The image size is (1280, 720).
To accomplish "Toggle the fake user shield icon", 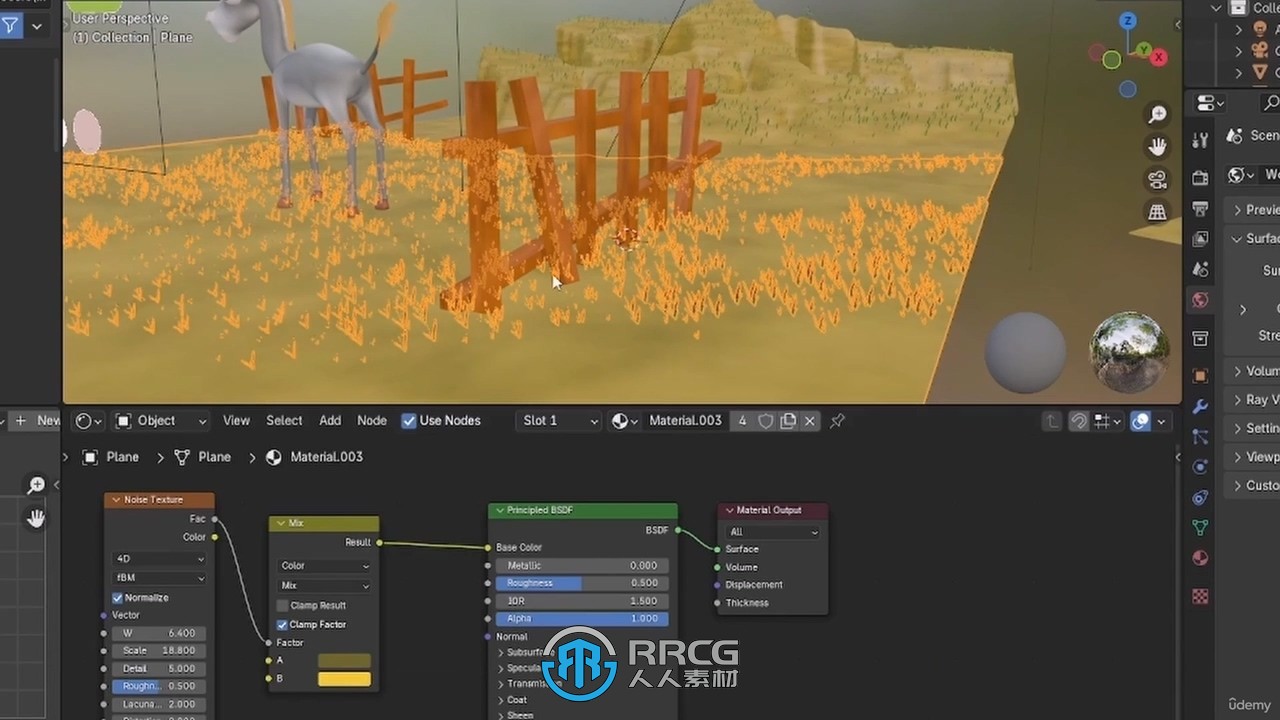I will [x=766, y=421].
